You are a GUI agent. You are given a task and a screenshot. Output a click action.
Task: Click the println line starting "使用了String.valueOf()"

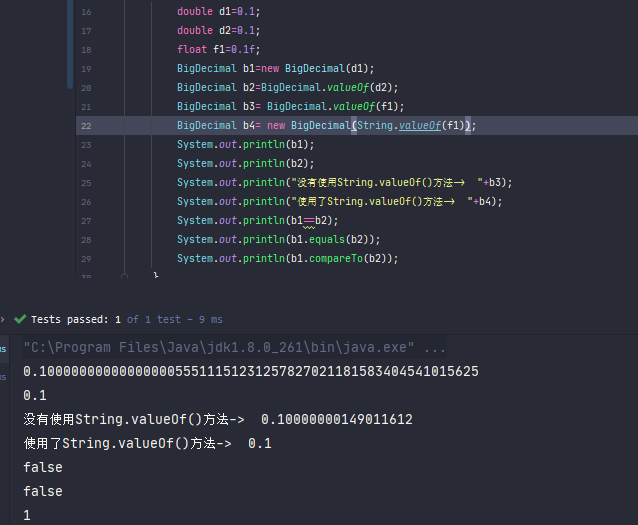(x=340, y=201)
